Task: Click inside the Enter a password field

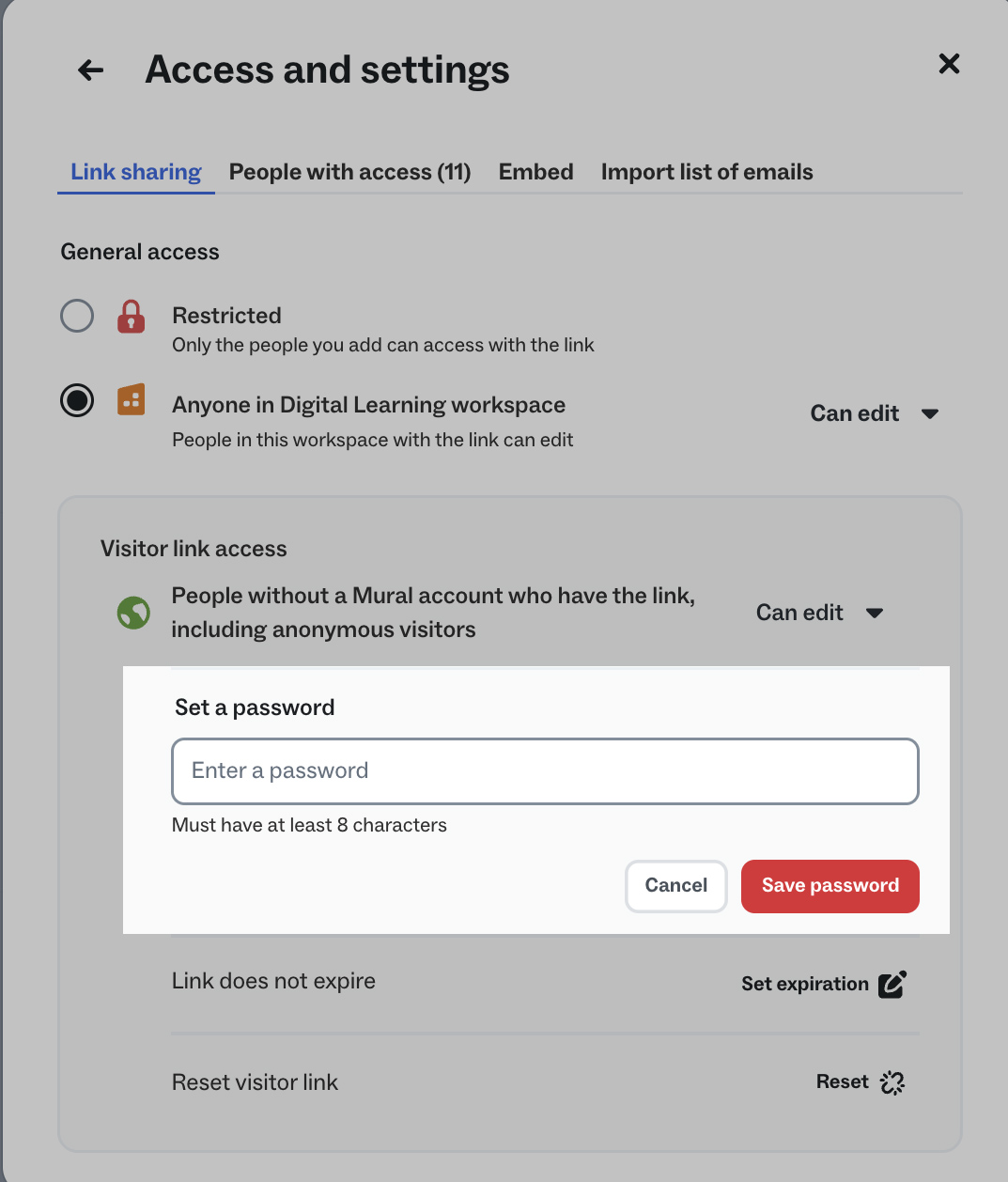Action: coord(545,771)
